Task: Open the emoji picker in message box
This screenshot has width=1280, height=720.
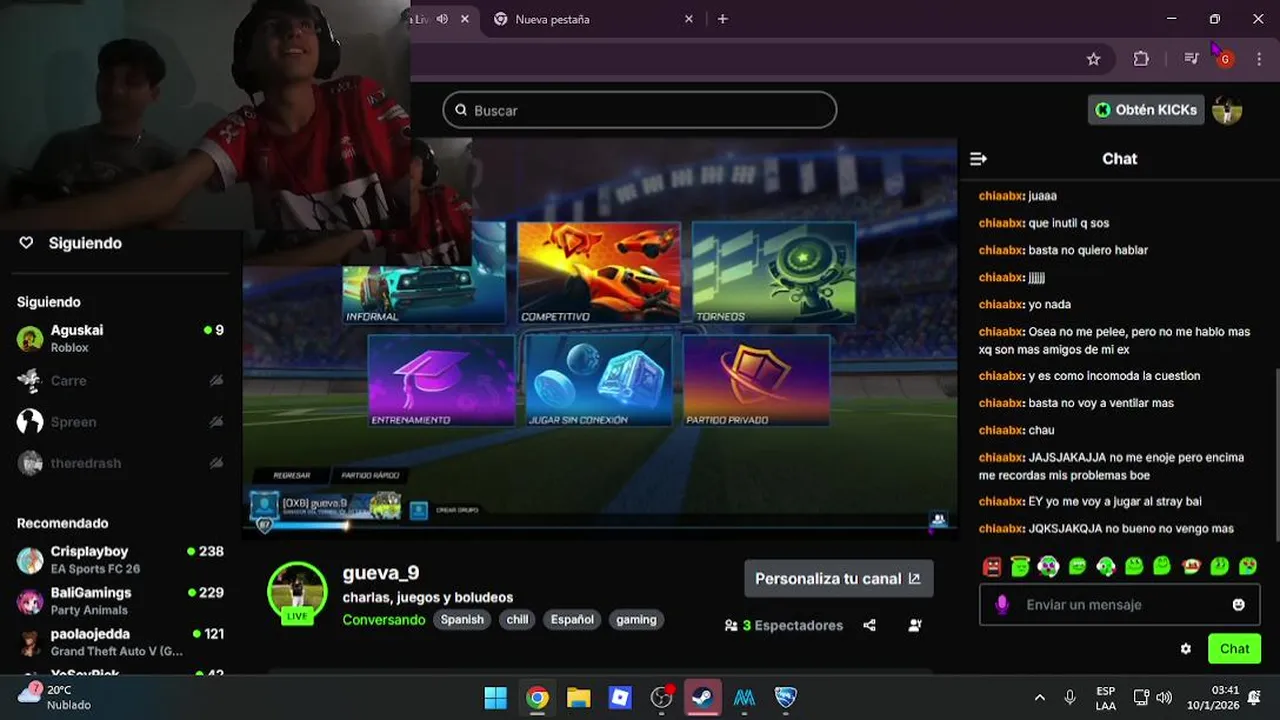Action: pyautogui.click(x=1239, y=605)
